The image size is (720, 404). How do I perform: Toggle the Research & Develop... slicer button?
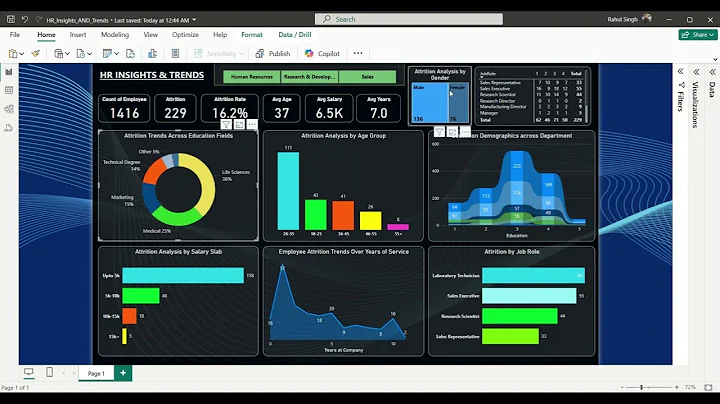tap(309, 77)
